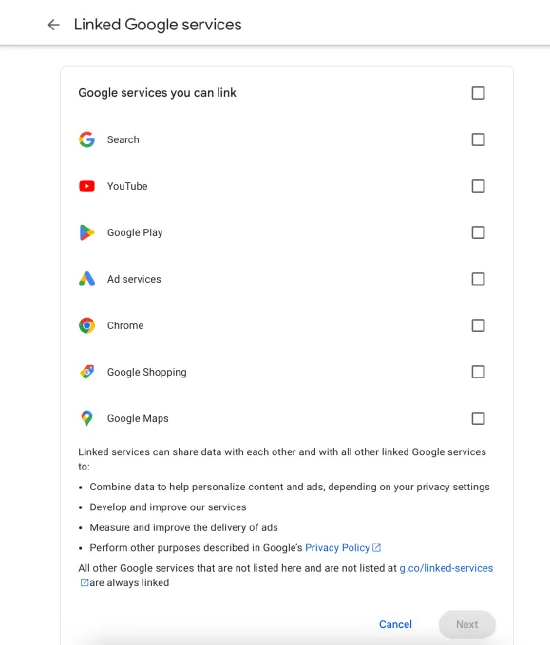
Task: Select the Ad services checkbox
Action: [478, 279]
